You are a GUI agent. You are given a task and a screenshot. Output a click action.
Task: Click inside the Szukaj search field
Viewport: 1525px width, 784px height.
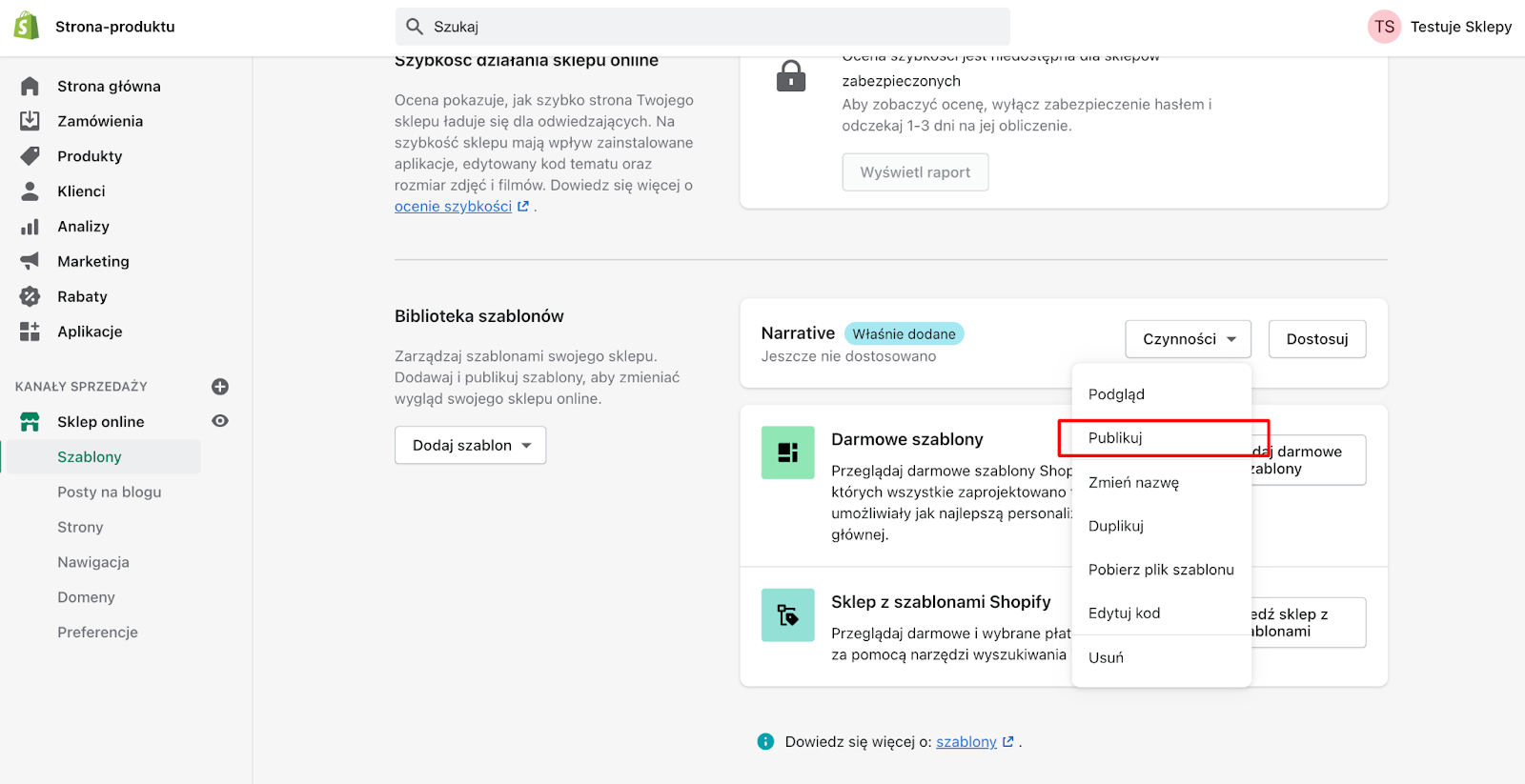coord(703,26)
